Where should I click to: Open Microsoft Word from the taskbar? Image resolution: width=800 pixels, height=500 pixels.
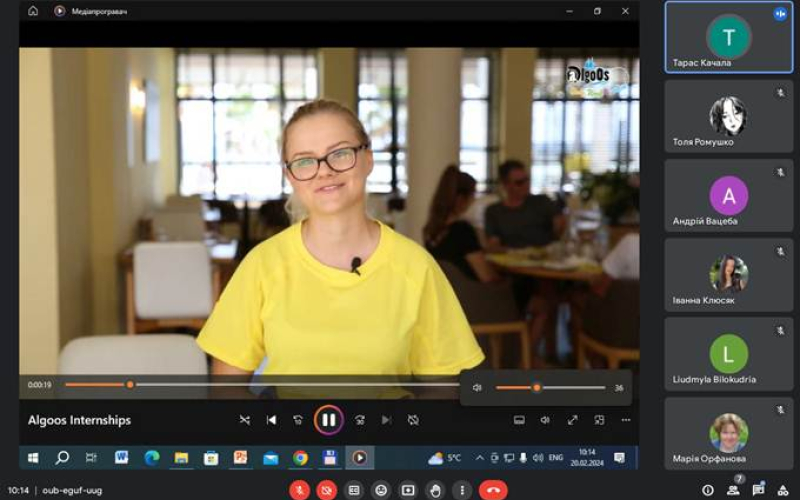point(121,458)
